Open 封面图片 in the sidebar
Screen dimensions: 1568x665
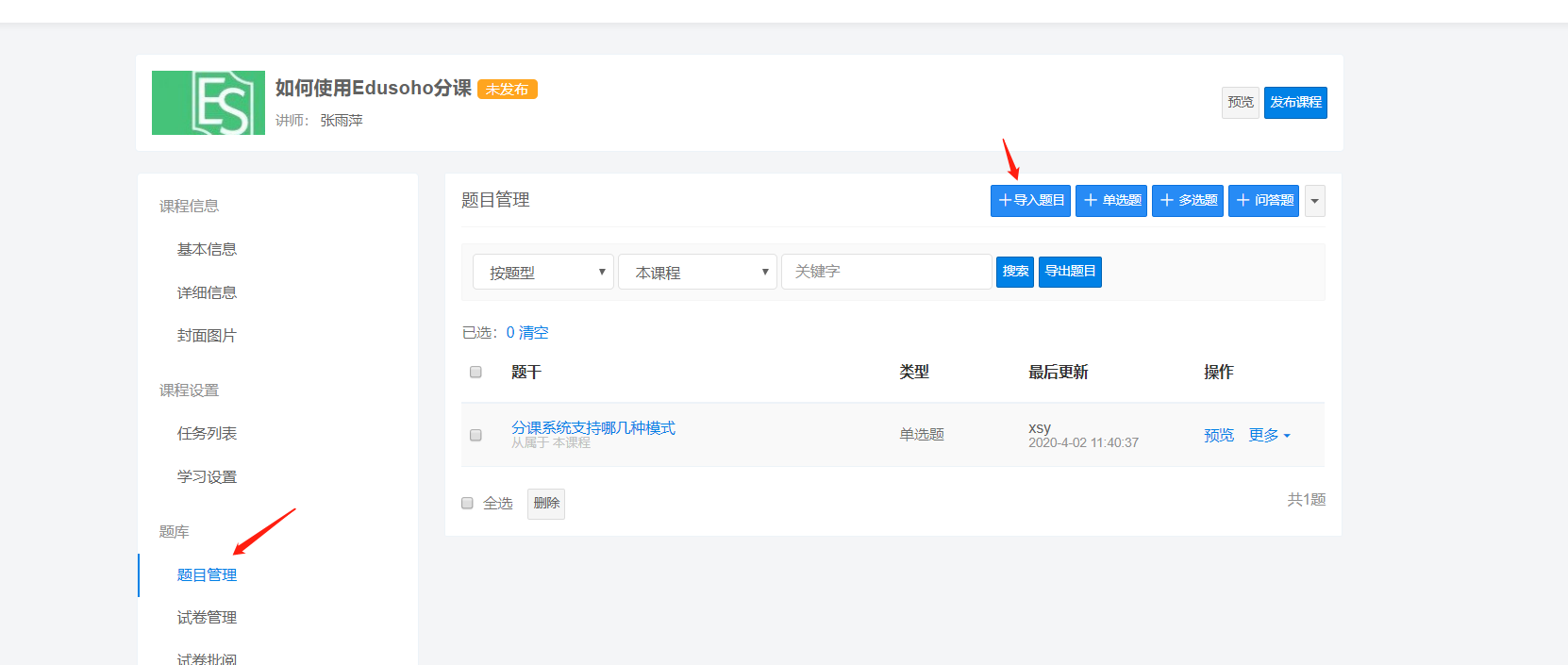[207, 336]
